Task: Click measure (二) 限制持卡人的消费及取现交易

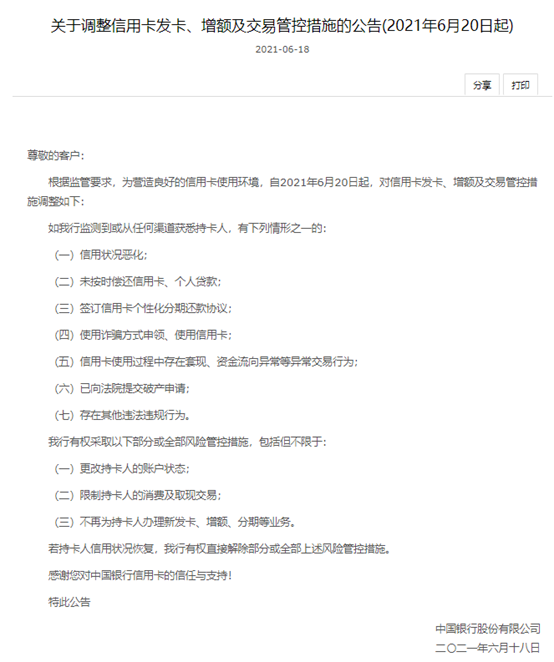Action: pyautogui.click(x=138, y=495)
